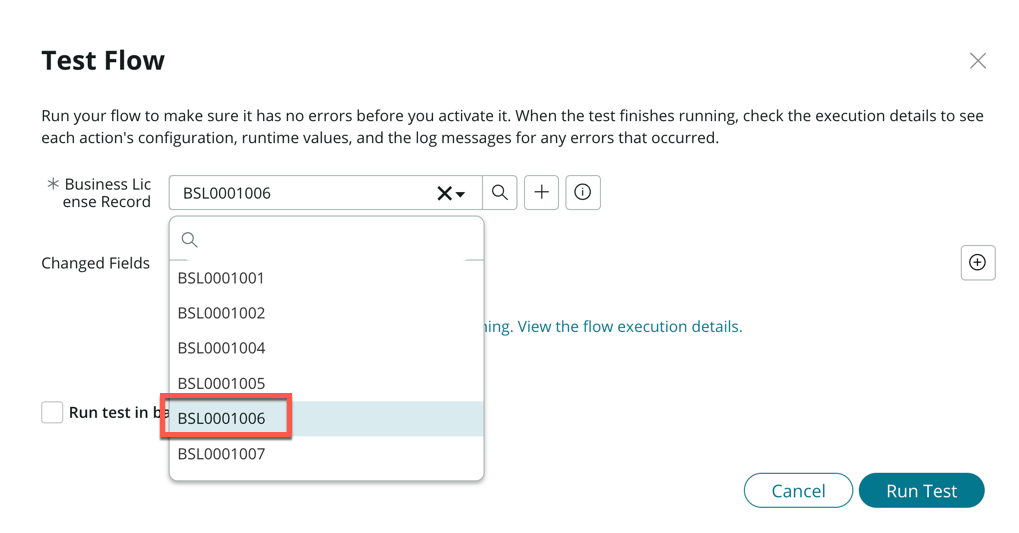Choose record BSL0001002
1019x533 pixels.
coord(221,313)
